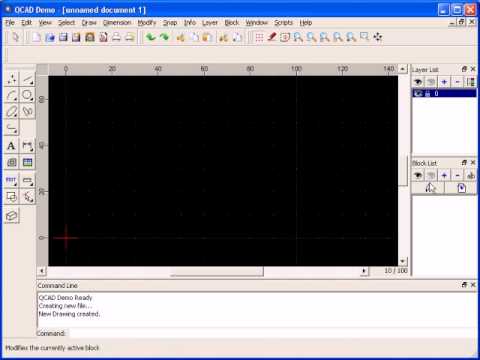The width and height of the screenshot is (480, 360).
Task: Click the Print Preview toolbar icon
Action: (x=130, y=37)
